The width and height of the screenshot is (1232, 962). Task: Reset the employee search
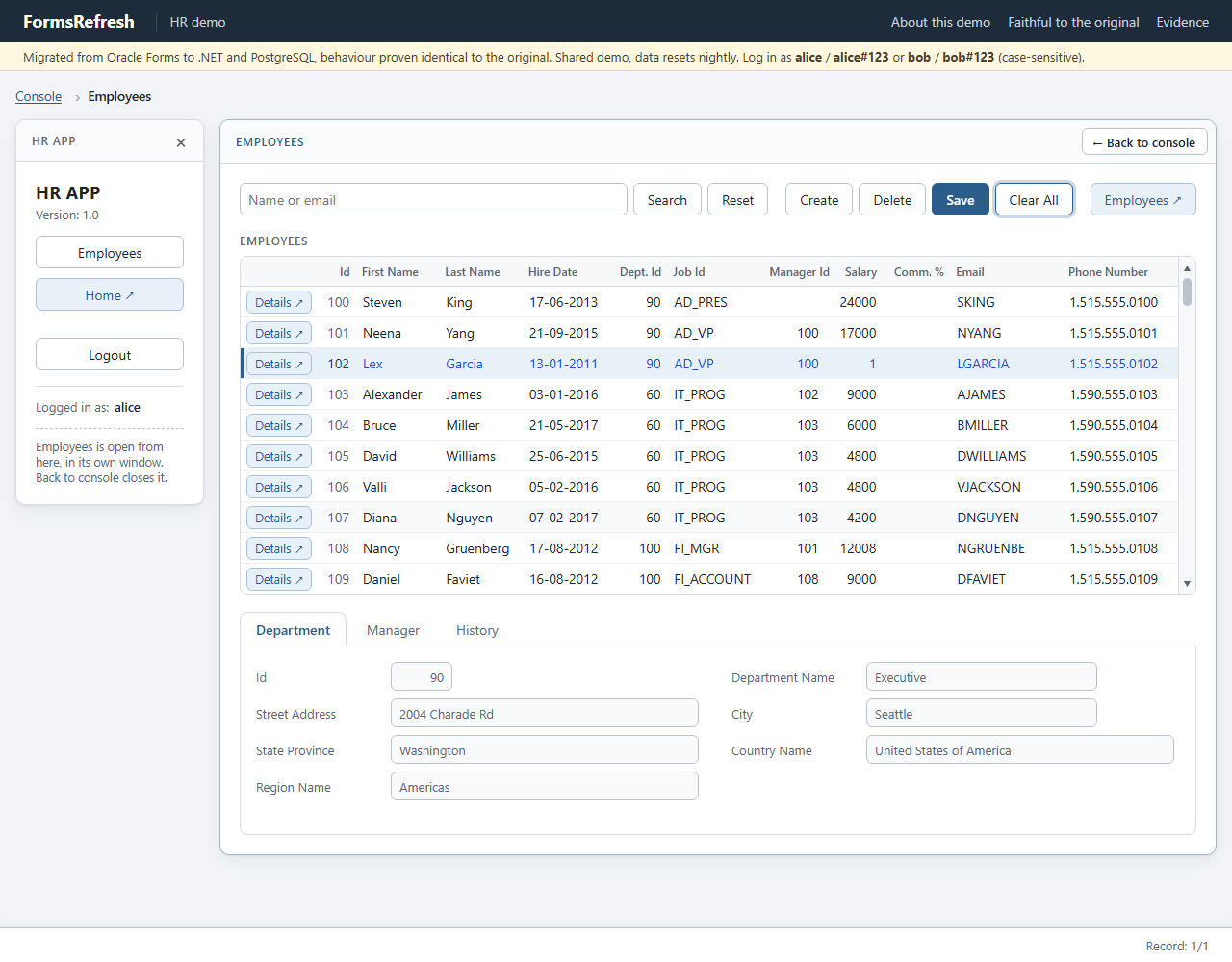(738, 200)
